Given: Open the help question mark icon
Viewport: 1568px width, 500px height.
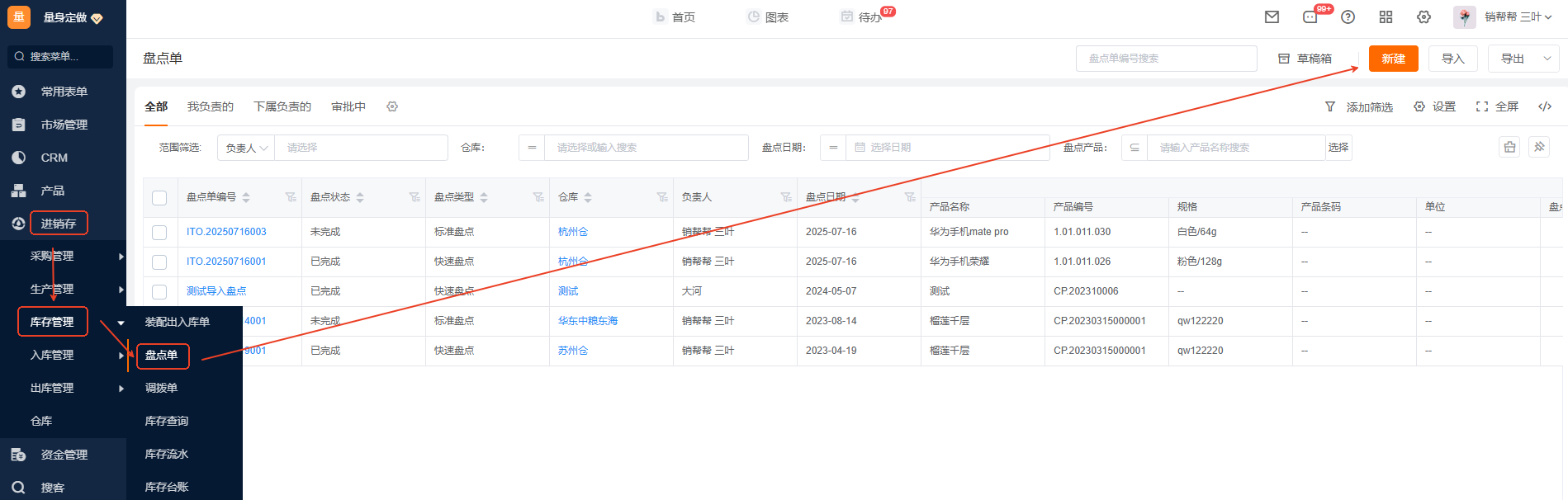Looking at the screenshot, I should click(x=1348, y=17).
